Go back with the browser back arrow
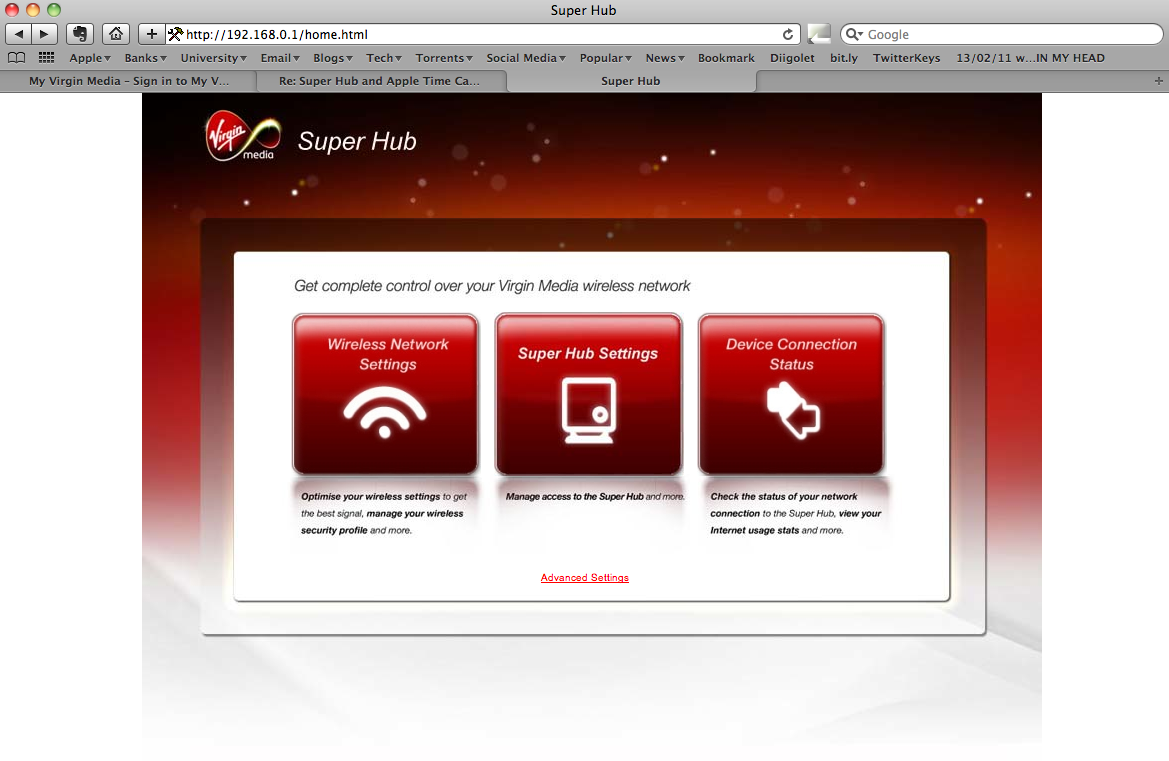Image resolution: width=1169 pixels, height=761 pixels. coord(19,34)
